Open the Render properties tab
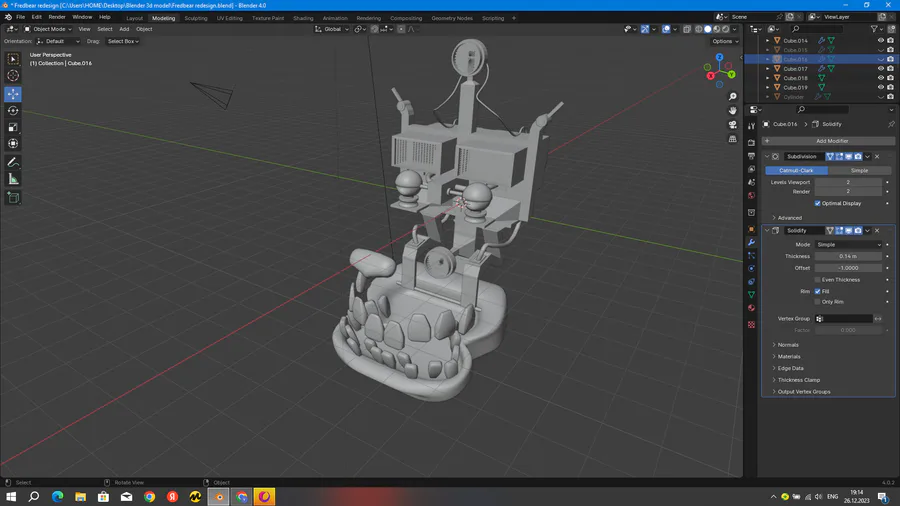The width and height of the screenshot is (900, 506). tap(751, 142)
